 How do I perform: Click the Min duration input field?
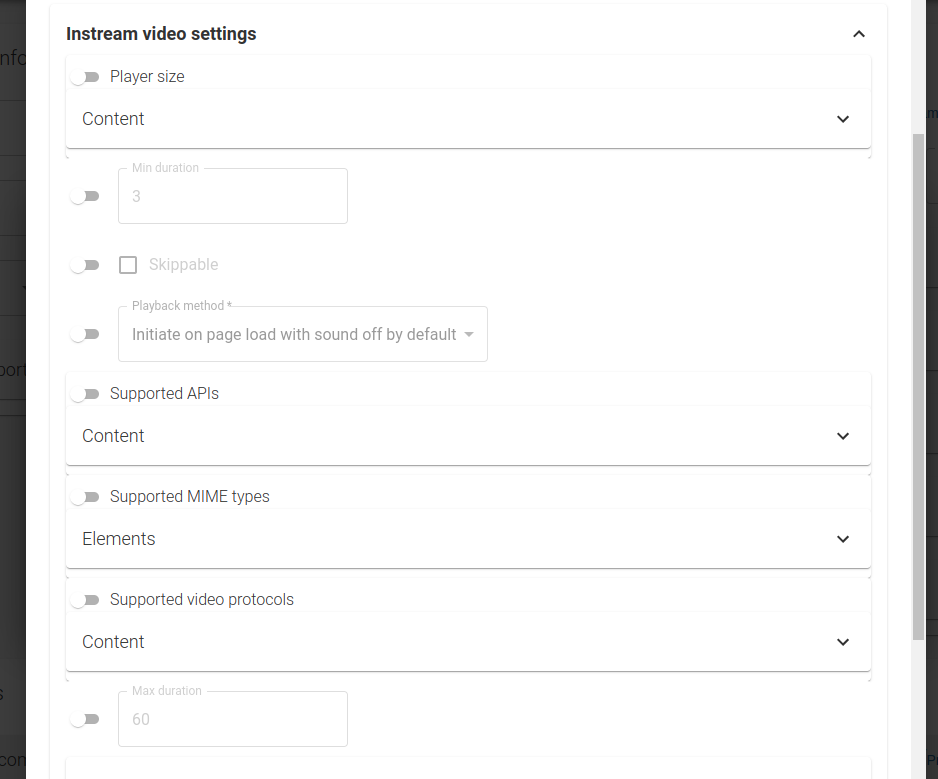click(x=233, y=196)
